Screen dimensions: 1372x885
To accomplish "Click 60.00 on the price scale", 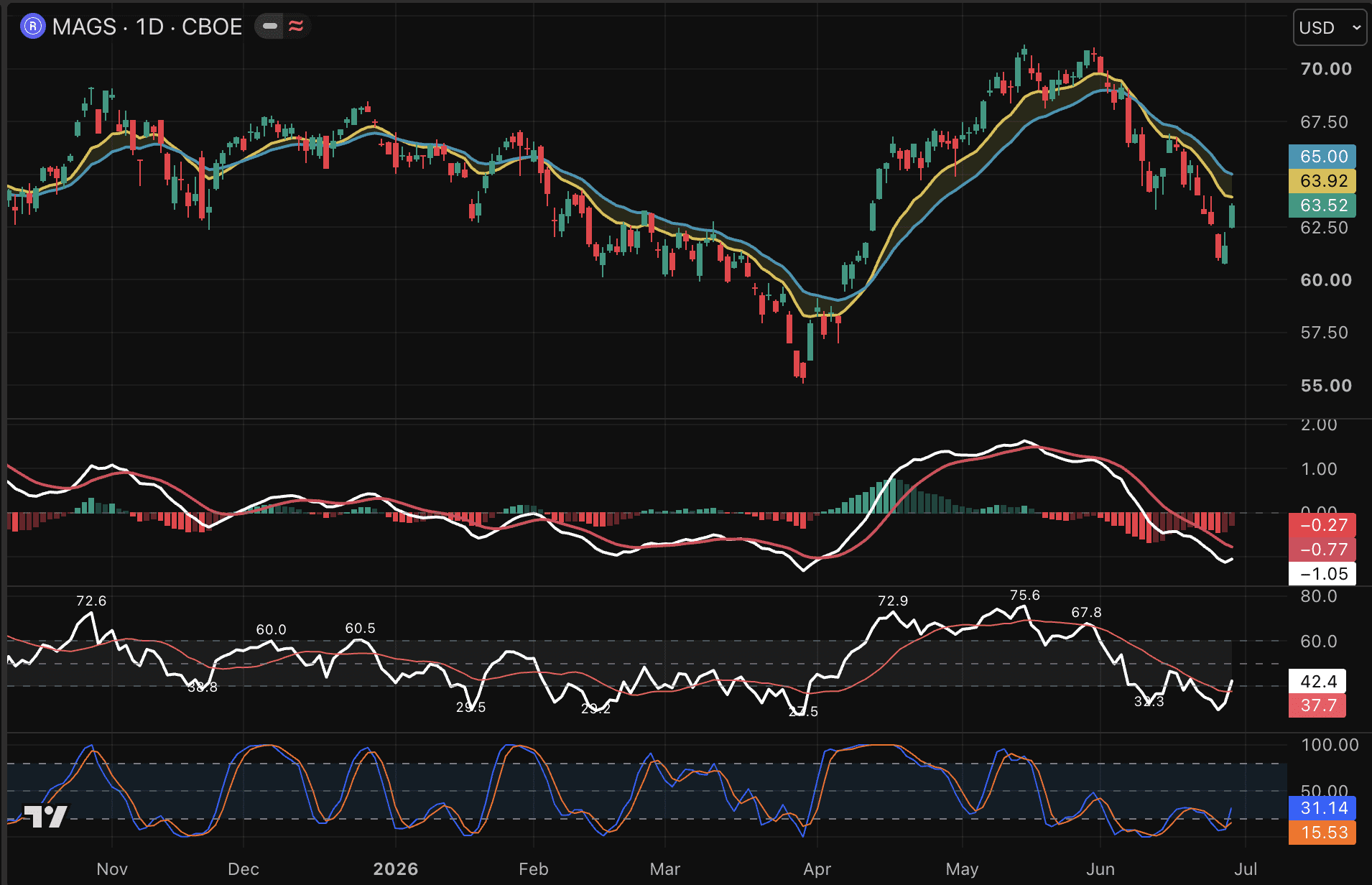I will [1326, 280].
